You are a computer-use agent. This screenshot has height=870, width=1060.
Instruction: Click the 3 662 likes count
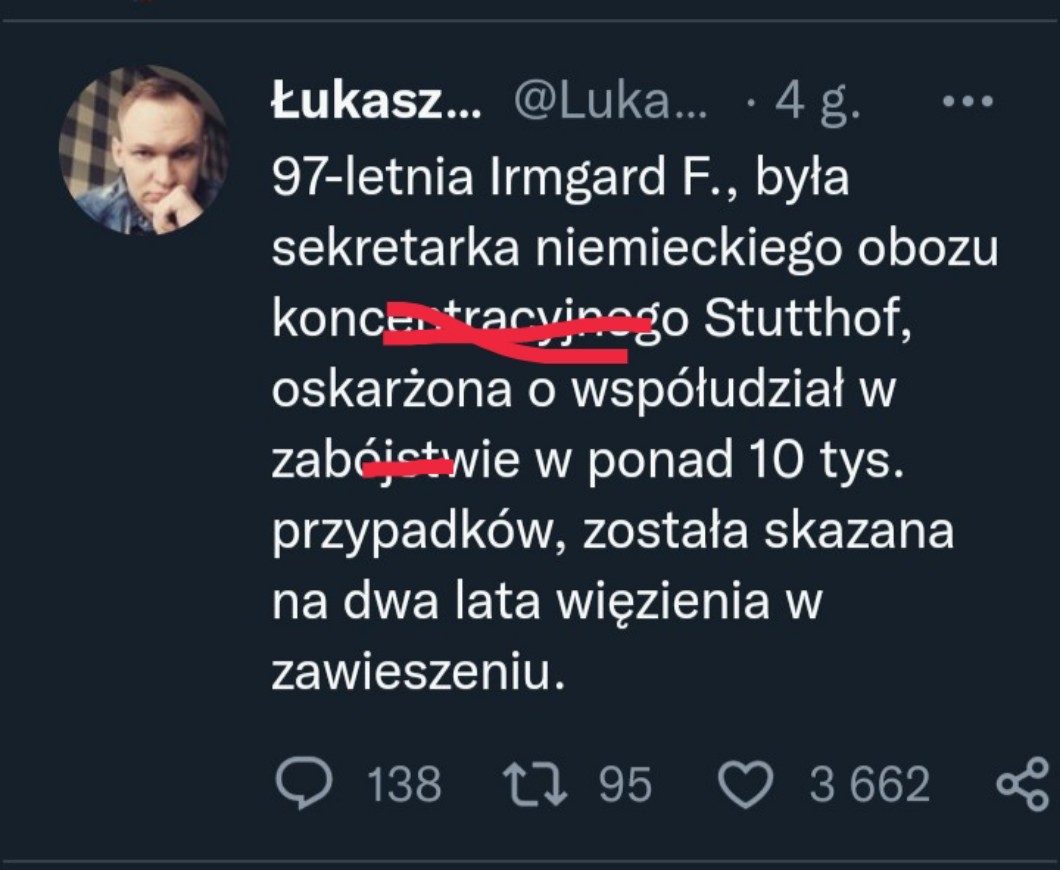(870, 784)
